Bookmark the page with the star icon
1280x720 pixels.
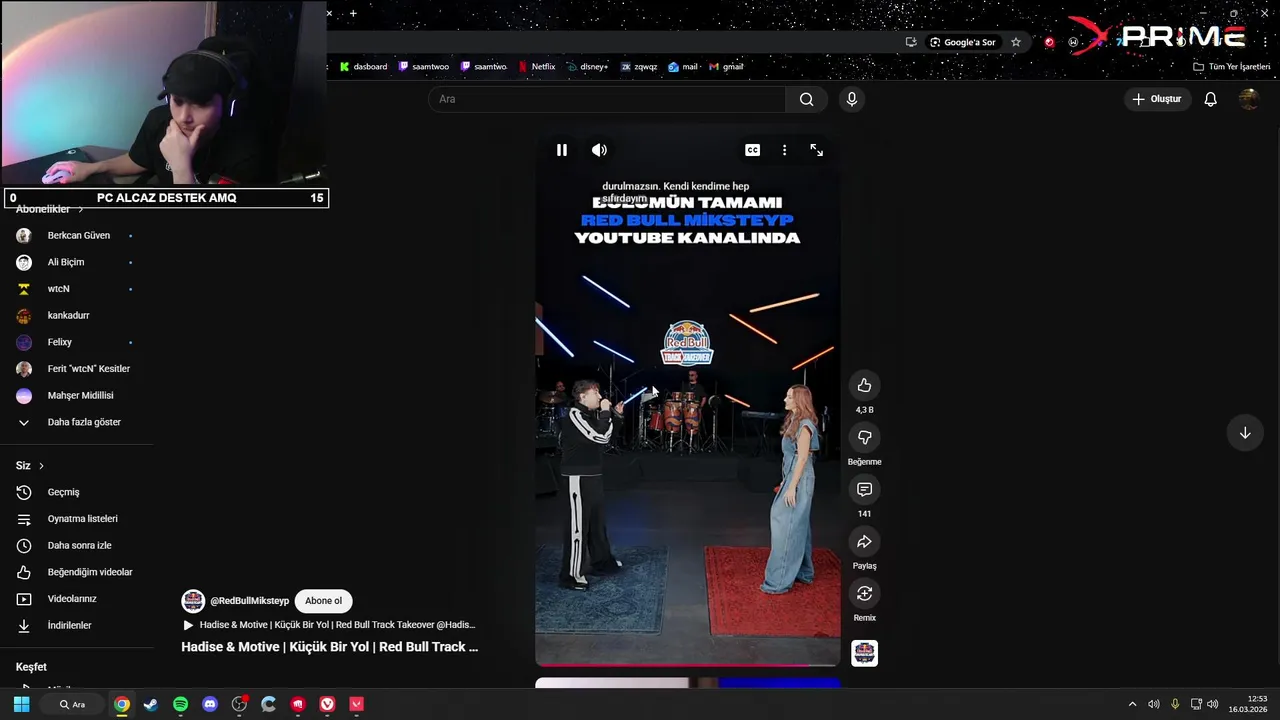[x=1016, y=42]
